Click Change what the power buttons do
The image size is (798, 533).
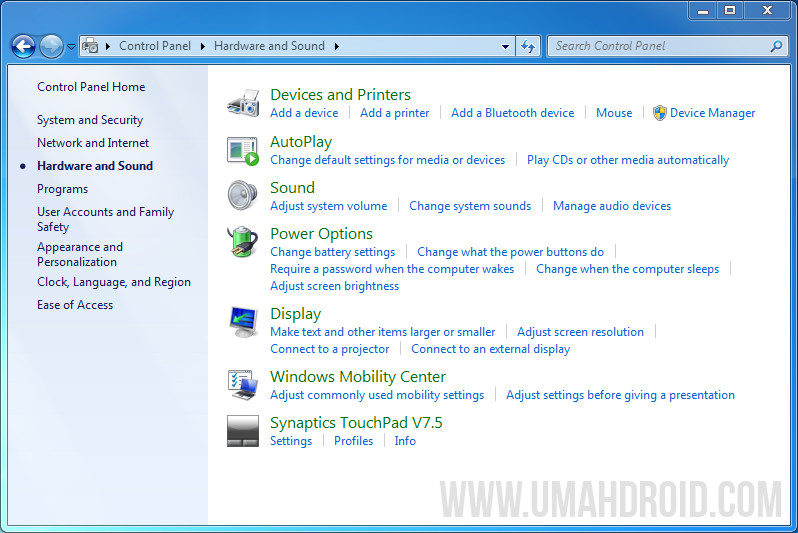[510, 252]
